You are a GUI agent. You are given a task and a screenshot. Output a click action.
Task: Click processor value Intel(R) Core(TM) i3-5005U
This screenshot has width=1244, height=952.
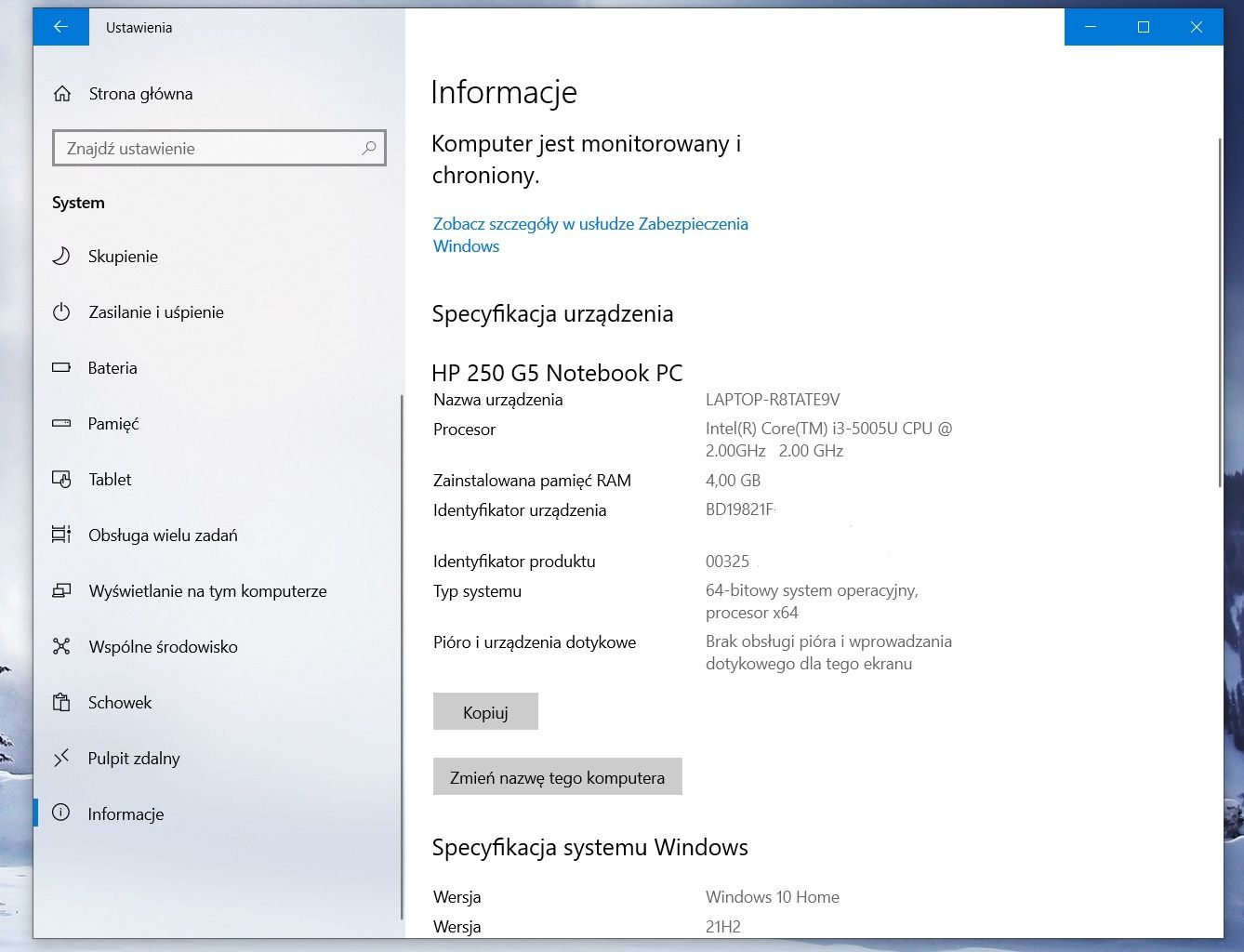click(x=828, y=440)
